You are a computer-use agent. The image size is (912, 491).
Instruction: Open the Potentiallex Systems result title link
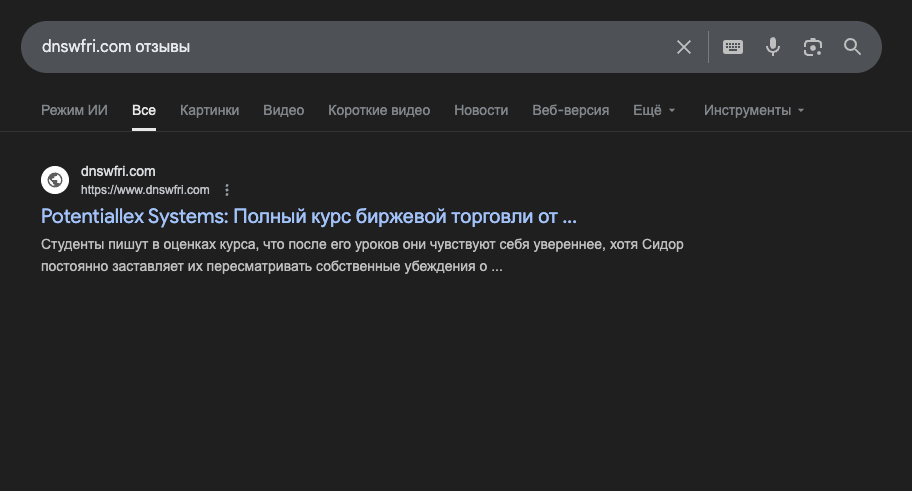tap(309, 216)
